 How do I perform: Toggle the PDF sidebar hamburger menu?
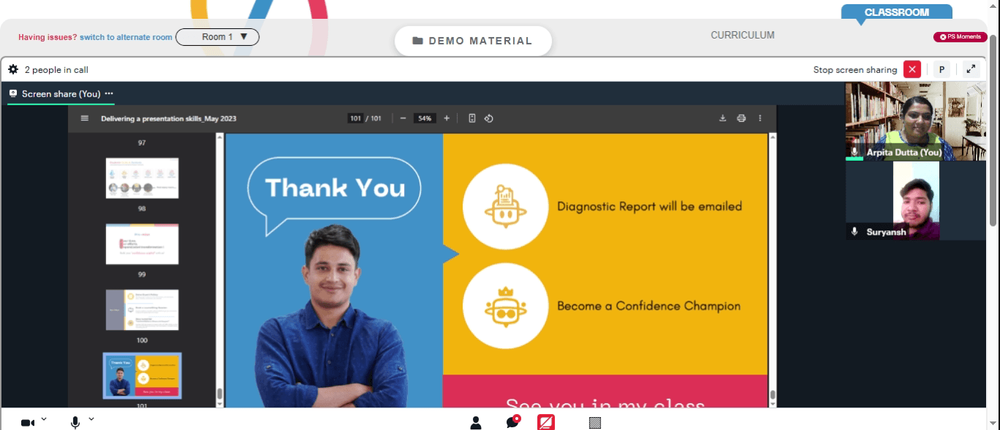tap(85, 118)
